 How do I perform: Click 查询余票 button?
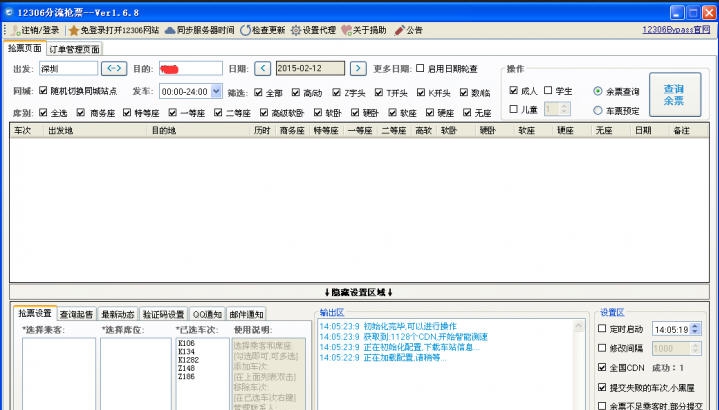click(x=675, y=94)
